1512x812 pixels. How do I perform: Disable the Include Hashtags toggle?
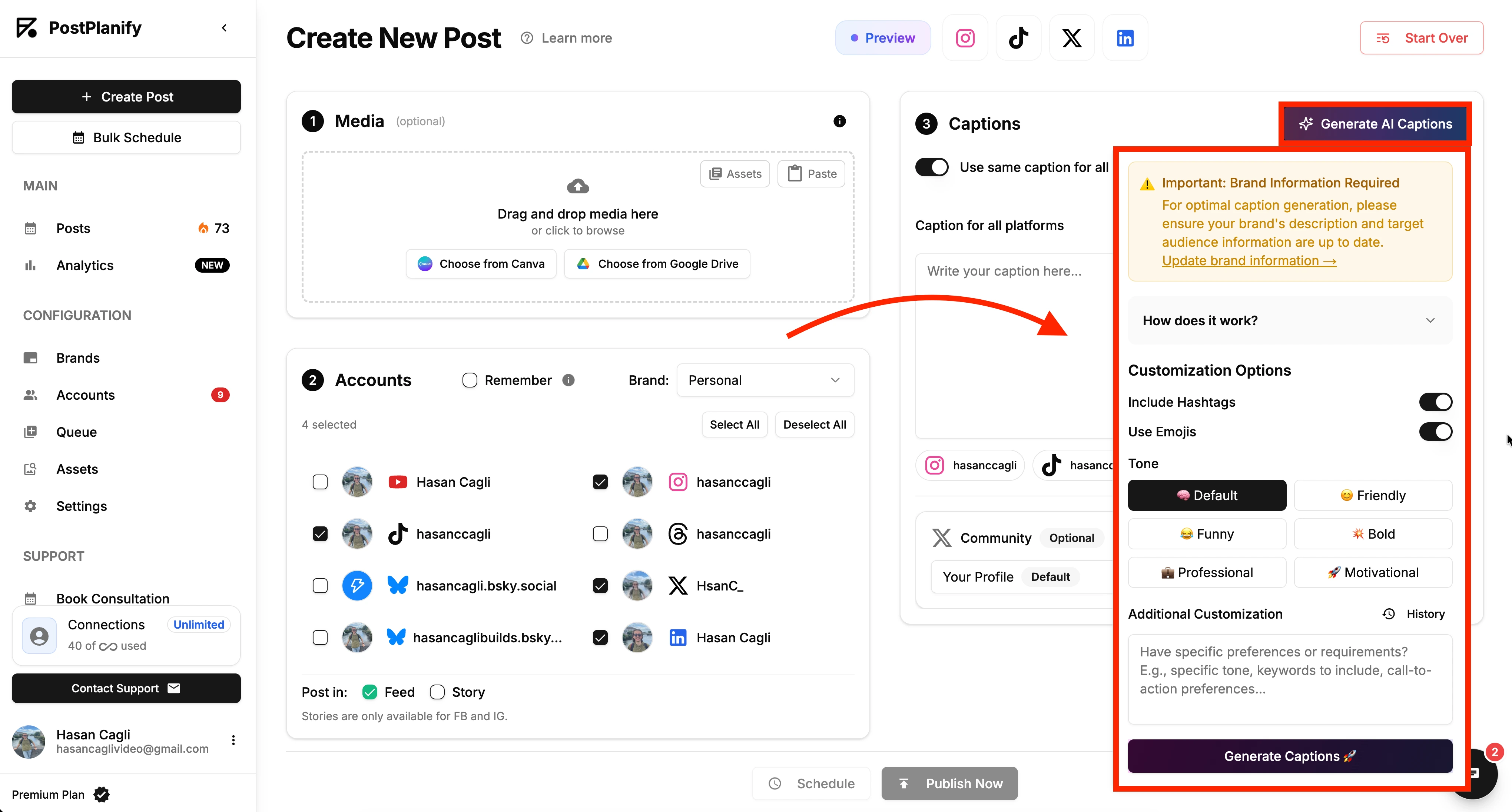[x=1436, y=402]
